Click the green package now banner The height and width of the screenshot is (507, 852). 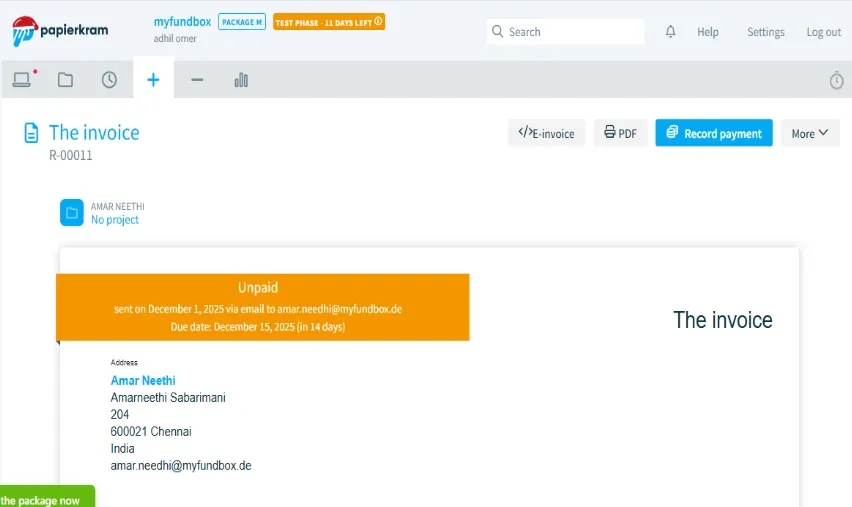pyautogui.click(x=47, y=497)
